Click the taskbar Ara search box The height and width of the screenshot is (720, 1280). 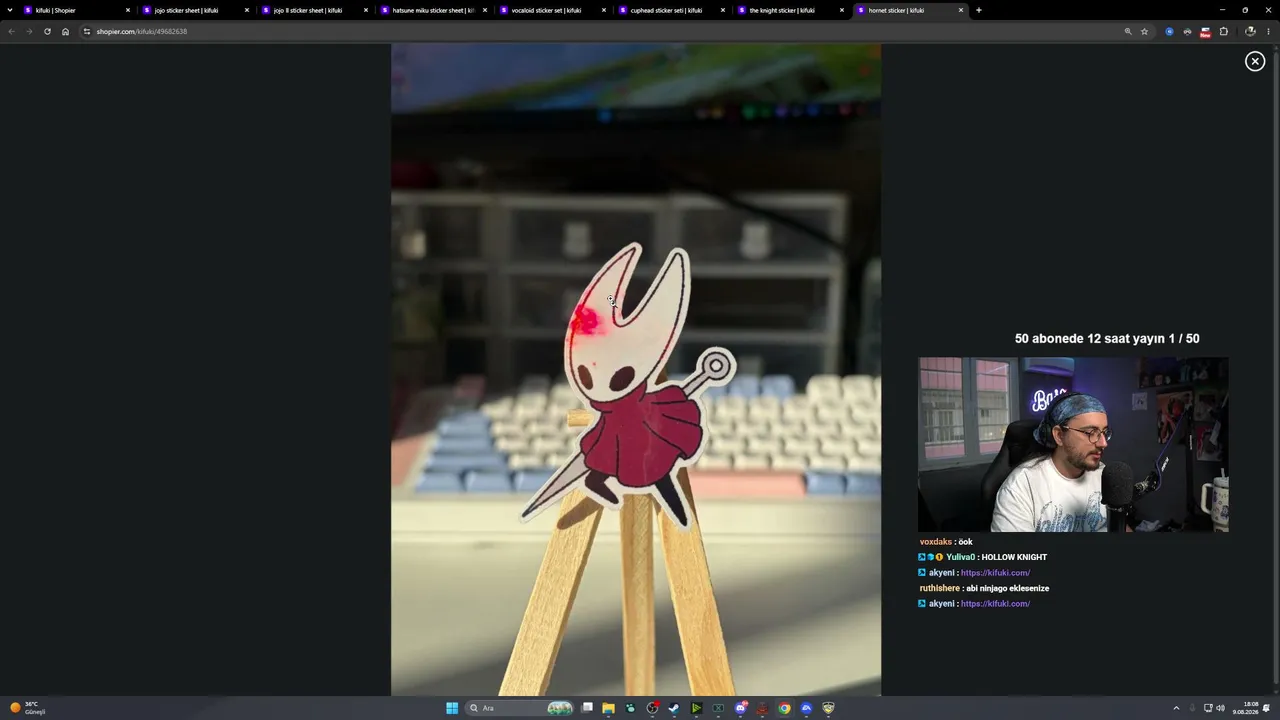(521, 708)
